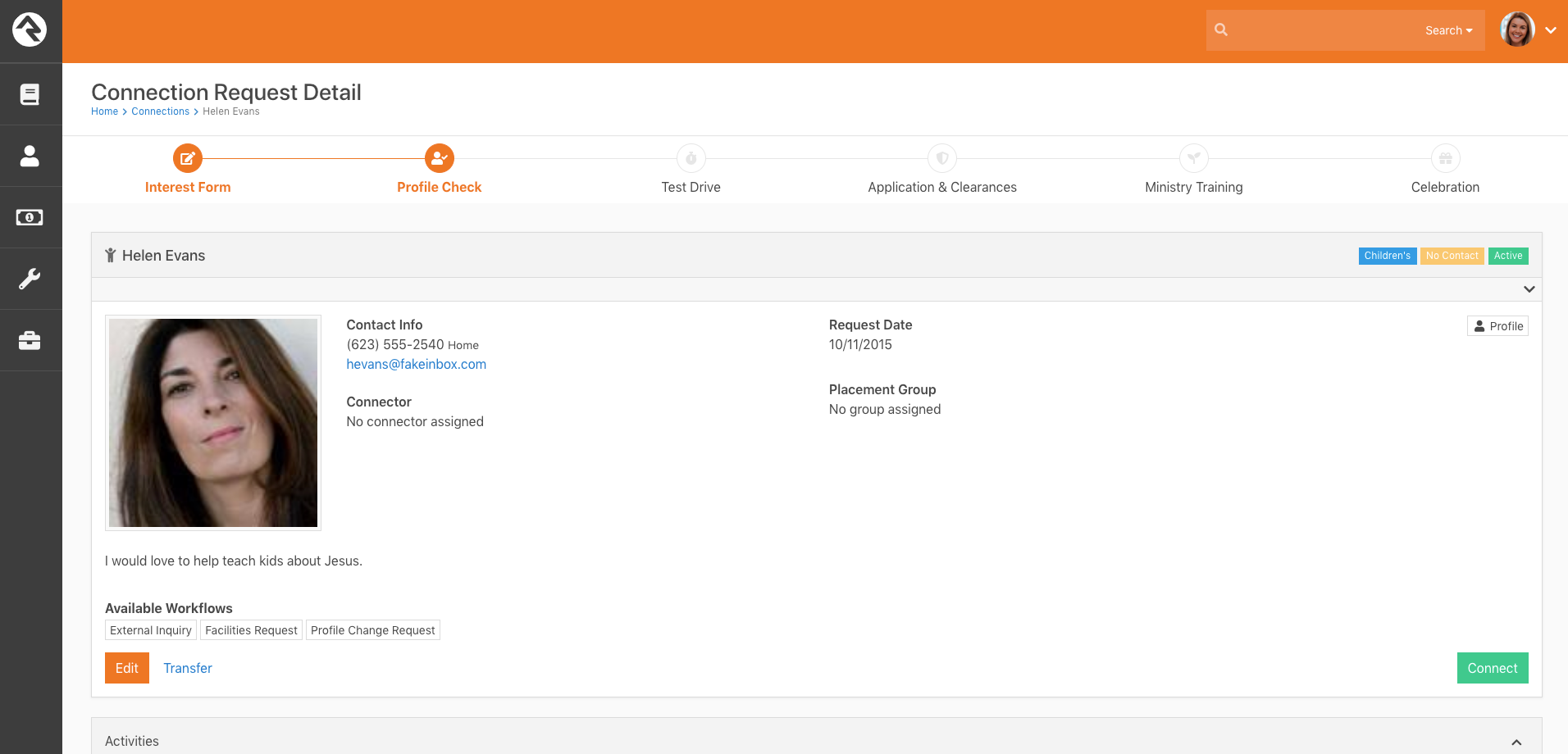Click the Helen Evans panel title

click(x=163, y=256)
